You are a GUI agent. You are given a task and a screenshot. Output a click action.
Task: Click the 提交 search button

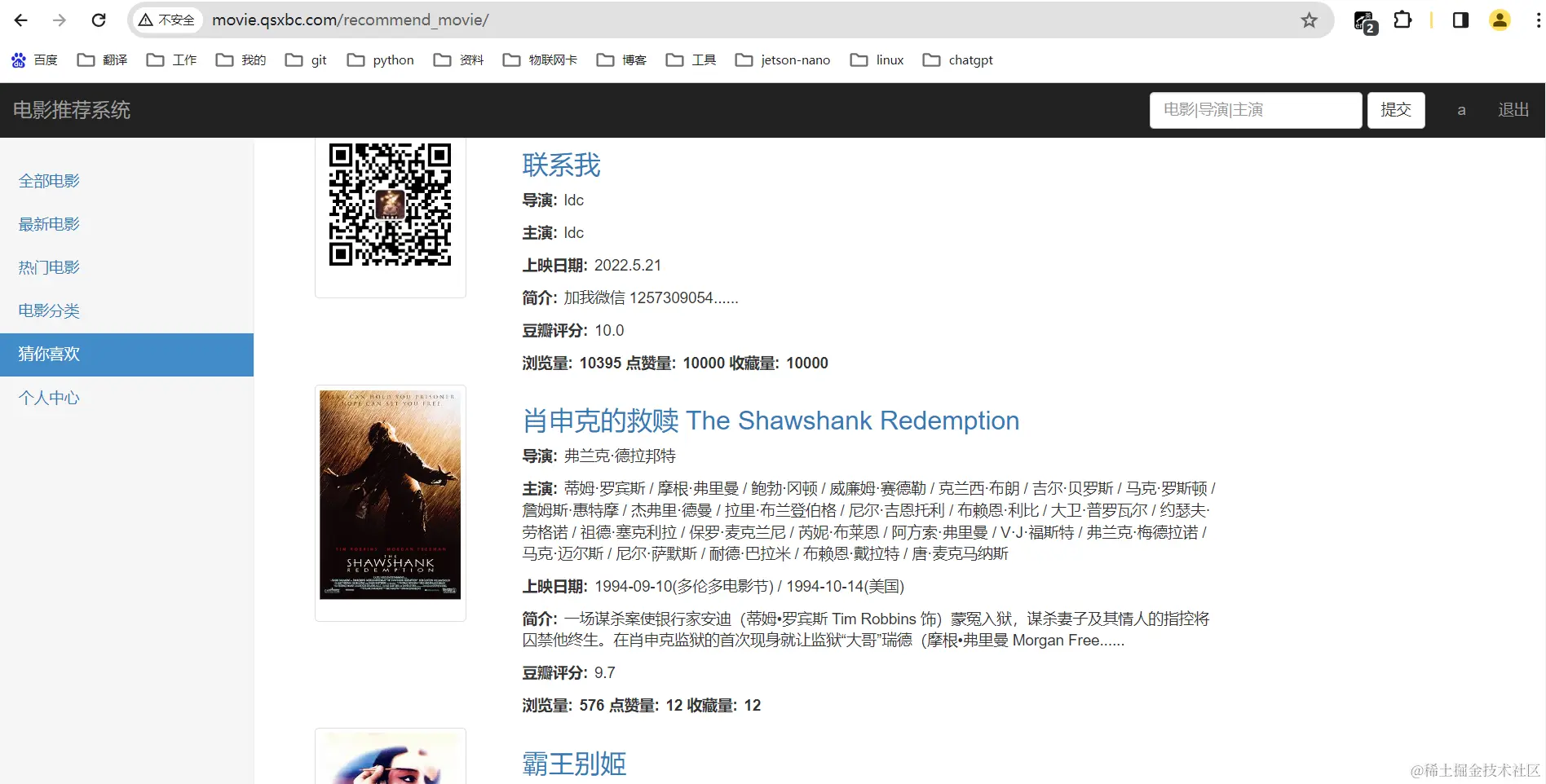click(1396, 110)
